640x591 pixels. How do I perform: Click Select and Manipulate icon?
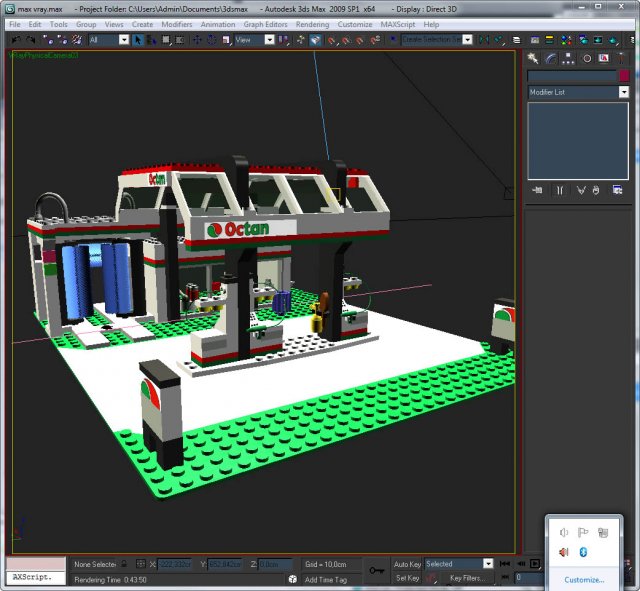point(301,40)
